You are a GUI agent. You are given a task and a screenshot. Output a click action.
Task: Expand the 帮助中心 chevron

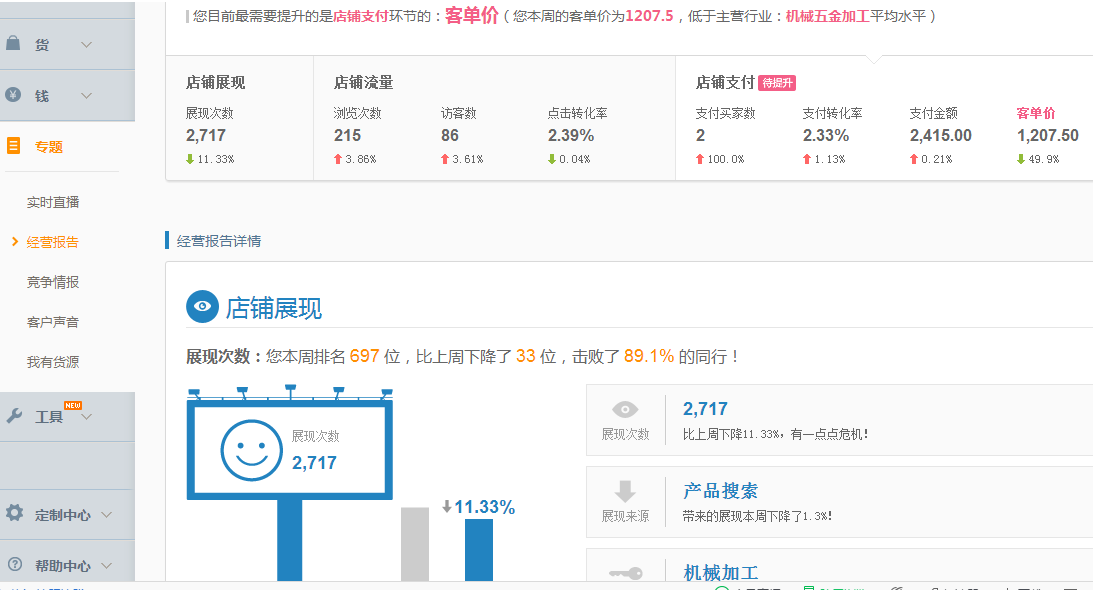point(107,566)
